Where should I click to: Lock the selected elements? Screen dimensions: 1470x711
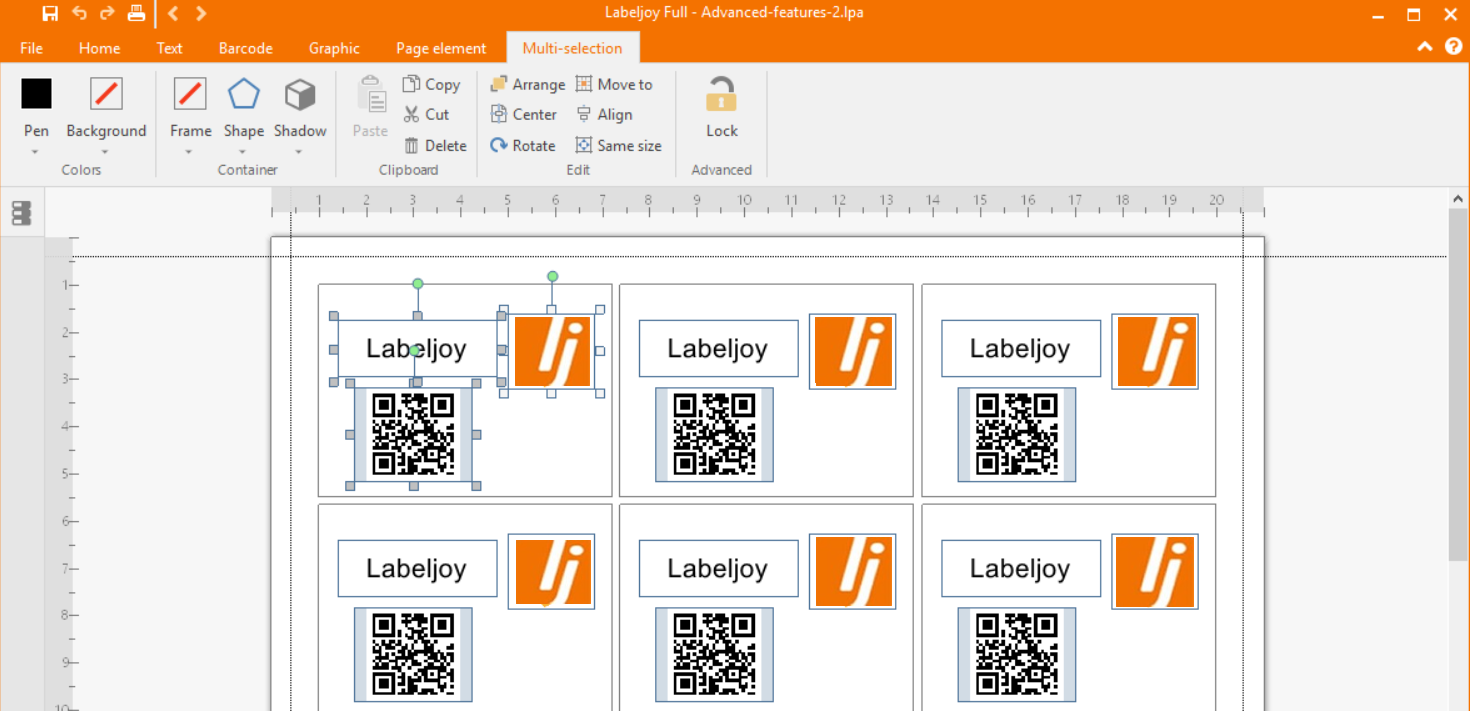pos(721,107)
